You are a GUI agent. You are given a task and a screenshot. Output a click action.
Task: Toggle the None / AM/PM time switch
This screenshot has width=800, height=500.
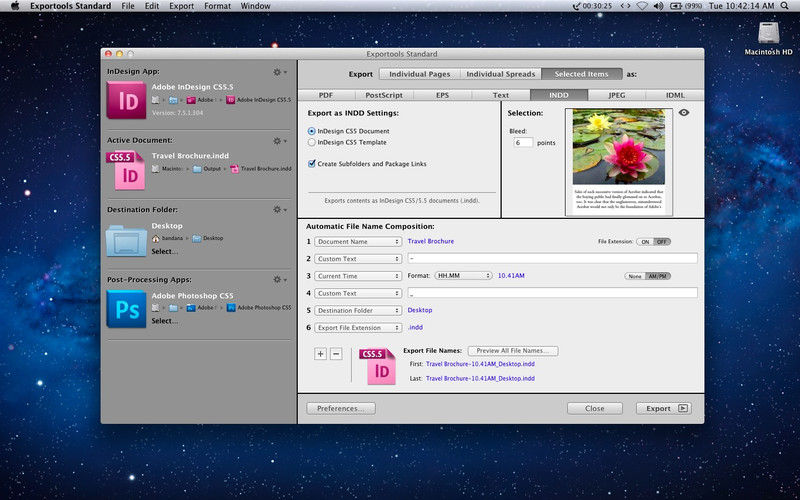648,276
